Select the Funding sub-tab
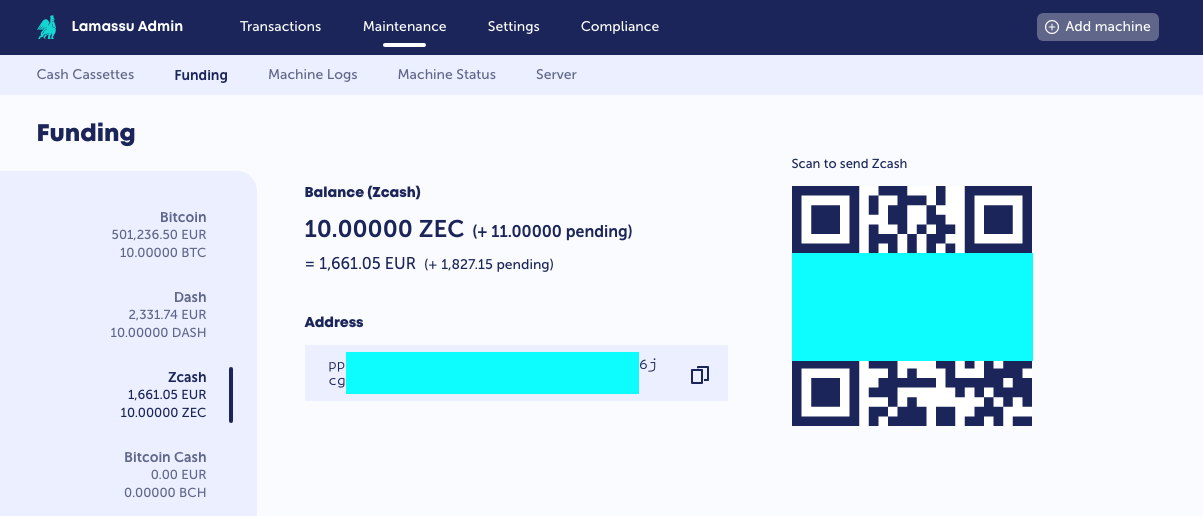 point(201,75)
